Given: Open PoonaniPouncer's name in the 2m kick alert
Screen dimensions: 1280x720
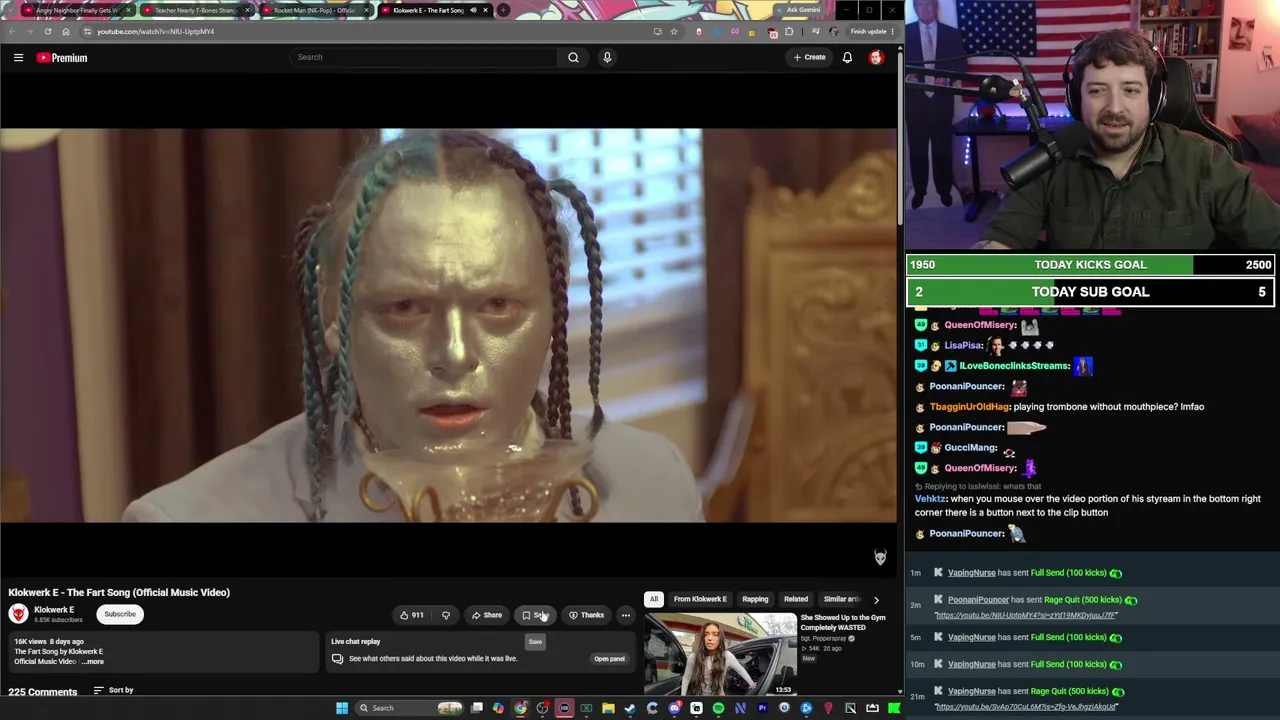Looking at the screenshot, I should (978, 600).
